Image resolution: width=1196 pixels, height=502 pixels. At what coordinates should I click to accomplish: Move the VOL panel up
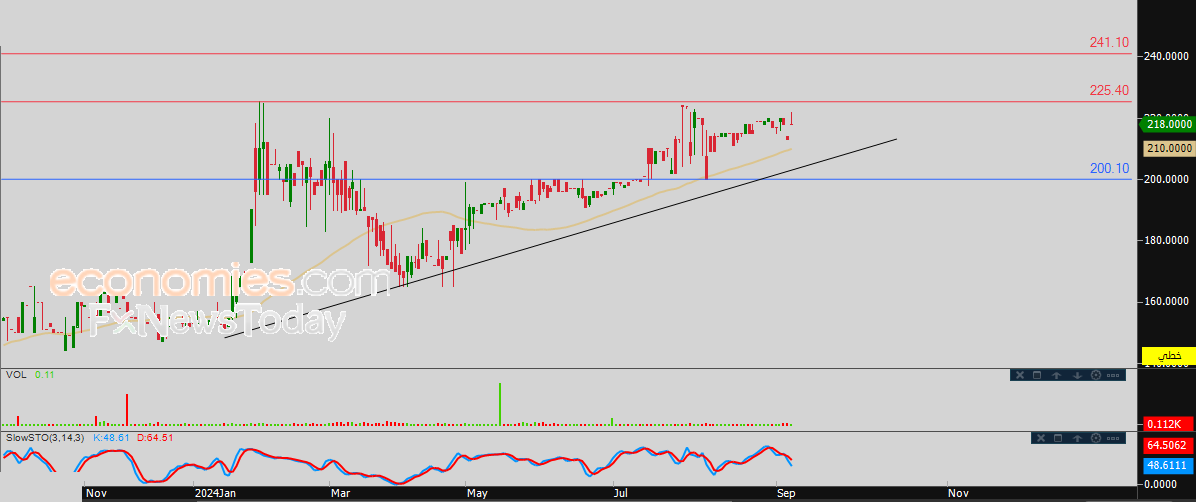tap(1056, 375)
